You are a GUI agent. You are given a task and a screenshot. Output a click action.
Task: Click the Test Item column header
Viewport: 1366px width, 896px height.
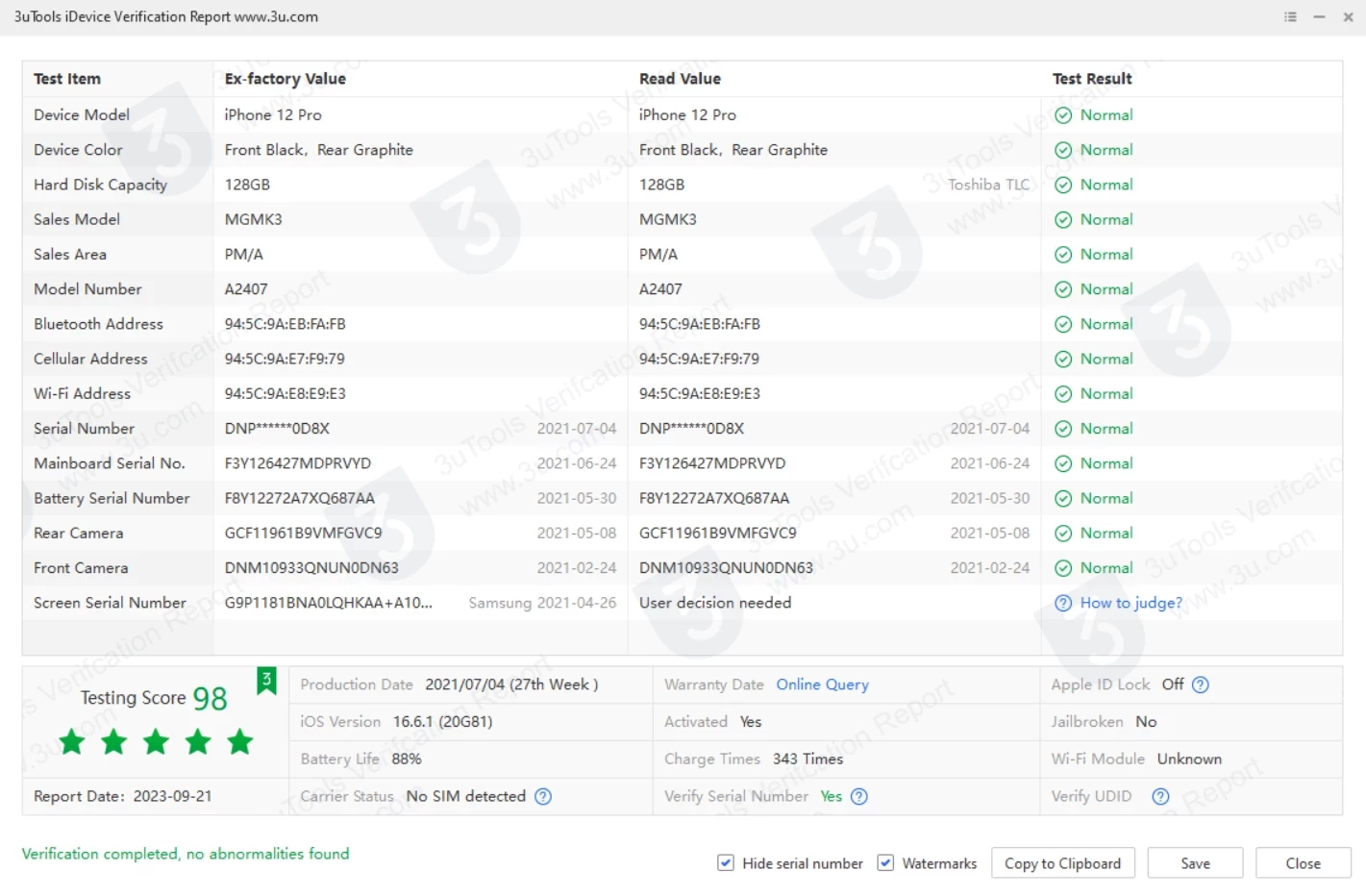(67, 79)
